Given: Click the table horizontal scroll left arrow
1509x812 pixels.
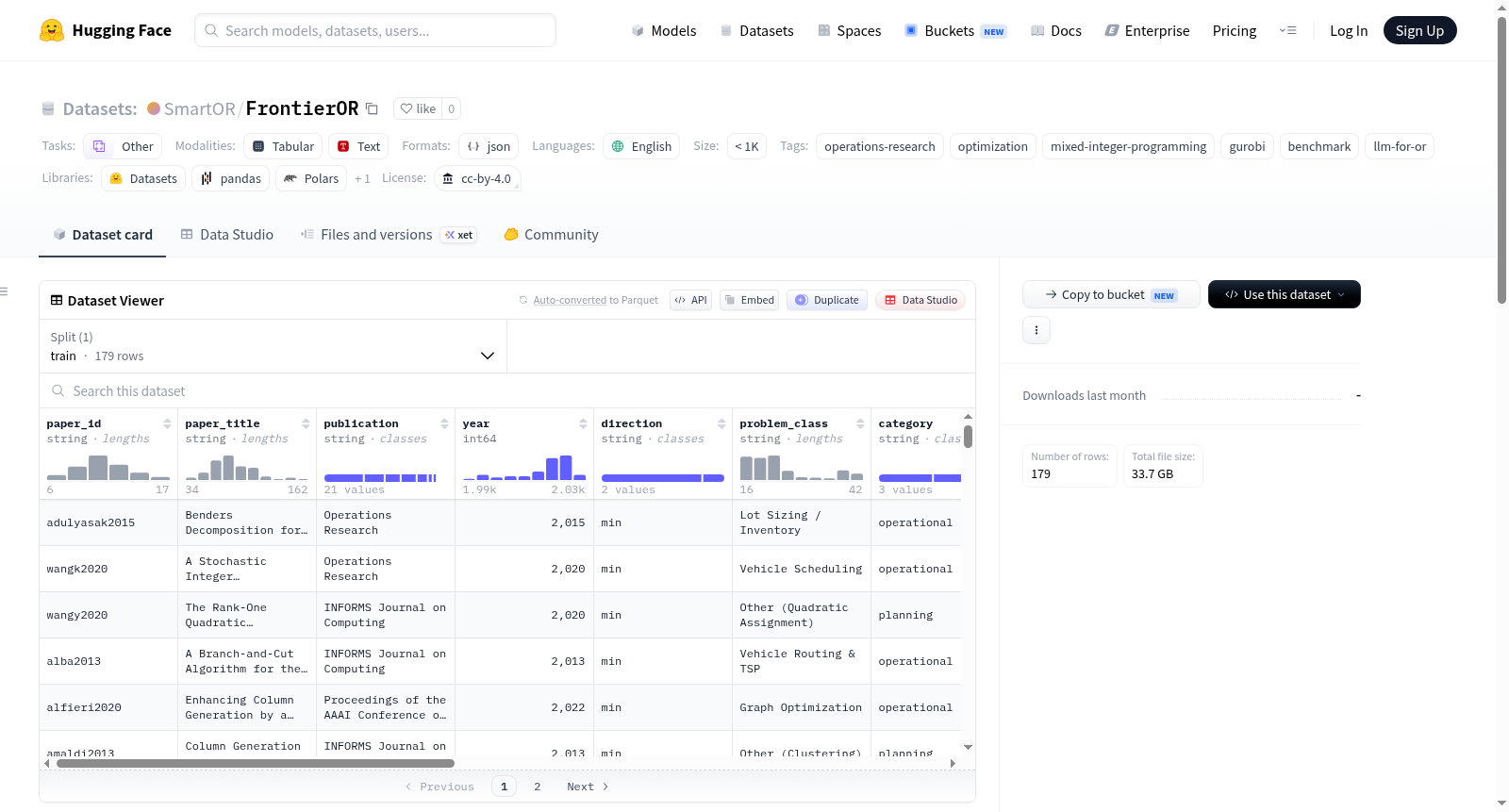Looking at the screenshot, I should (x=47, y=763).
